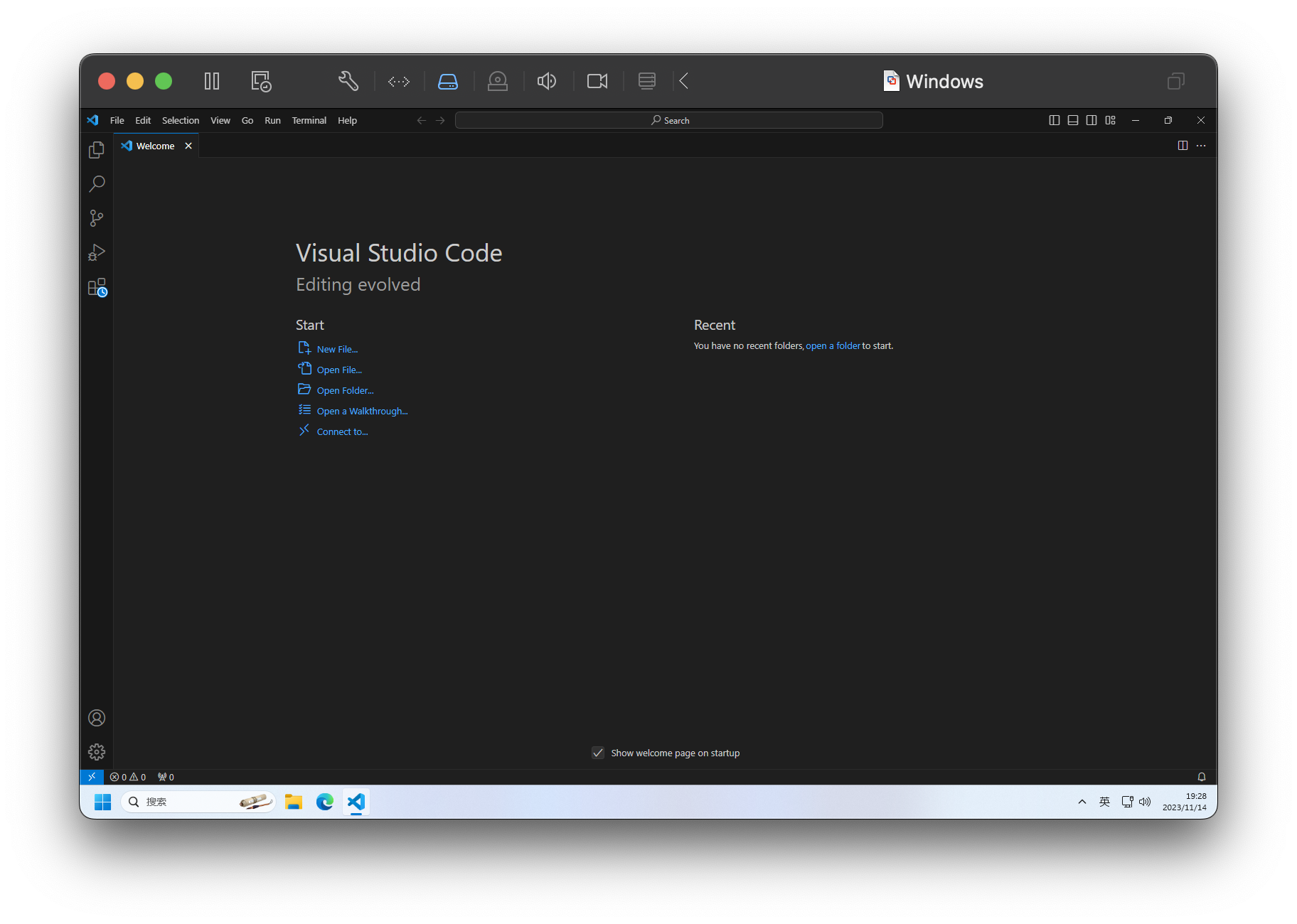Viewport: 1297px width, 924px height.
Task: Open the Selection menu
Action: click(x=181, y=120)
